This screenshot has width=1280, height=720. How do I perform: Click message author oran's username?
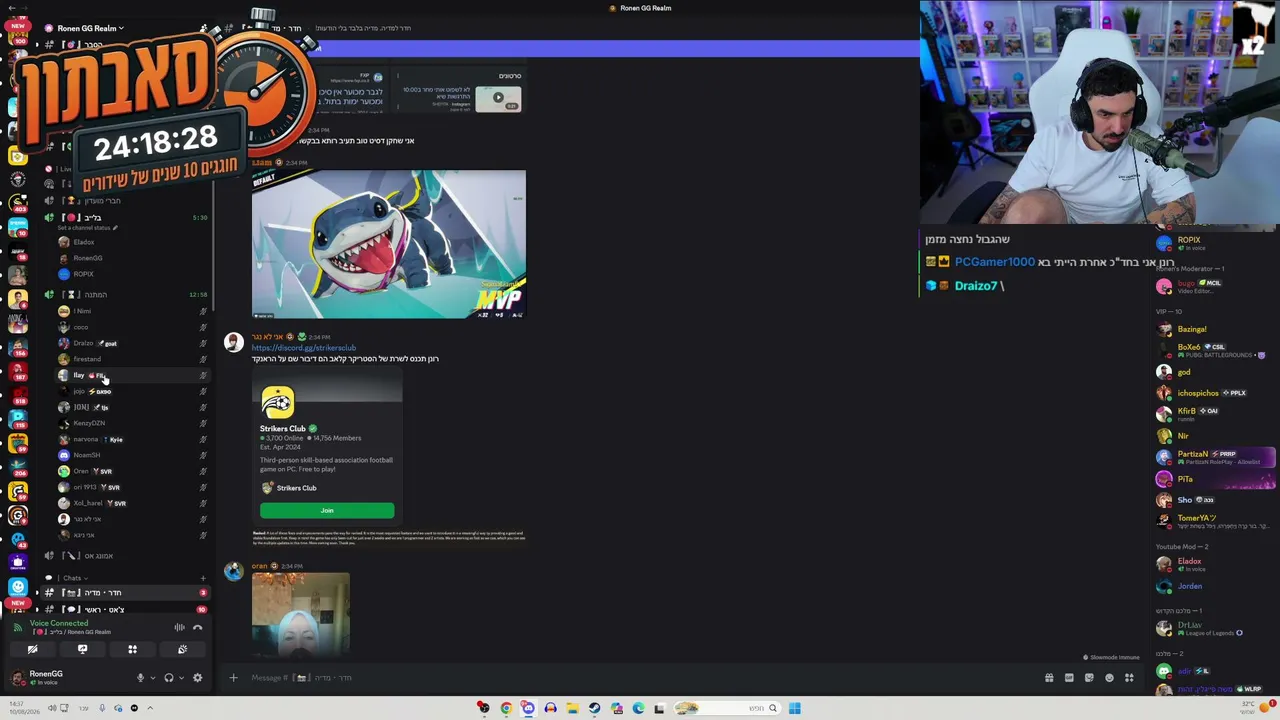tap(259, 566)
